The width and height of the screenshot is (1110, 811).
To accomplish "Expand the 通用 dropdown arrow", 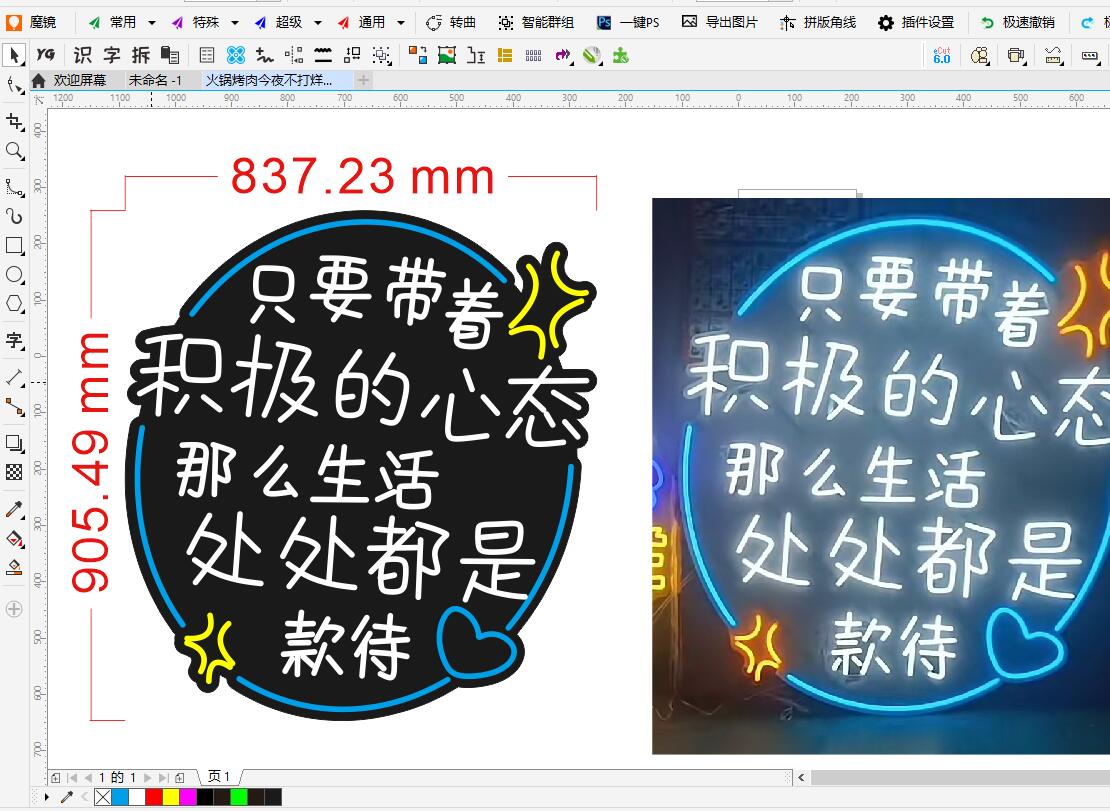I will pos(401,23).
